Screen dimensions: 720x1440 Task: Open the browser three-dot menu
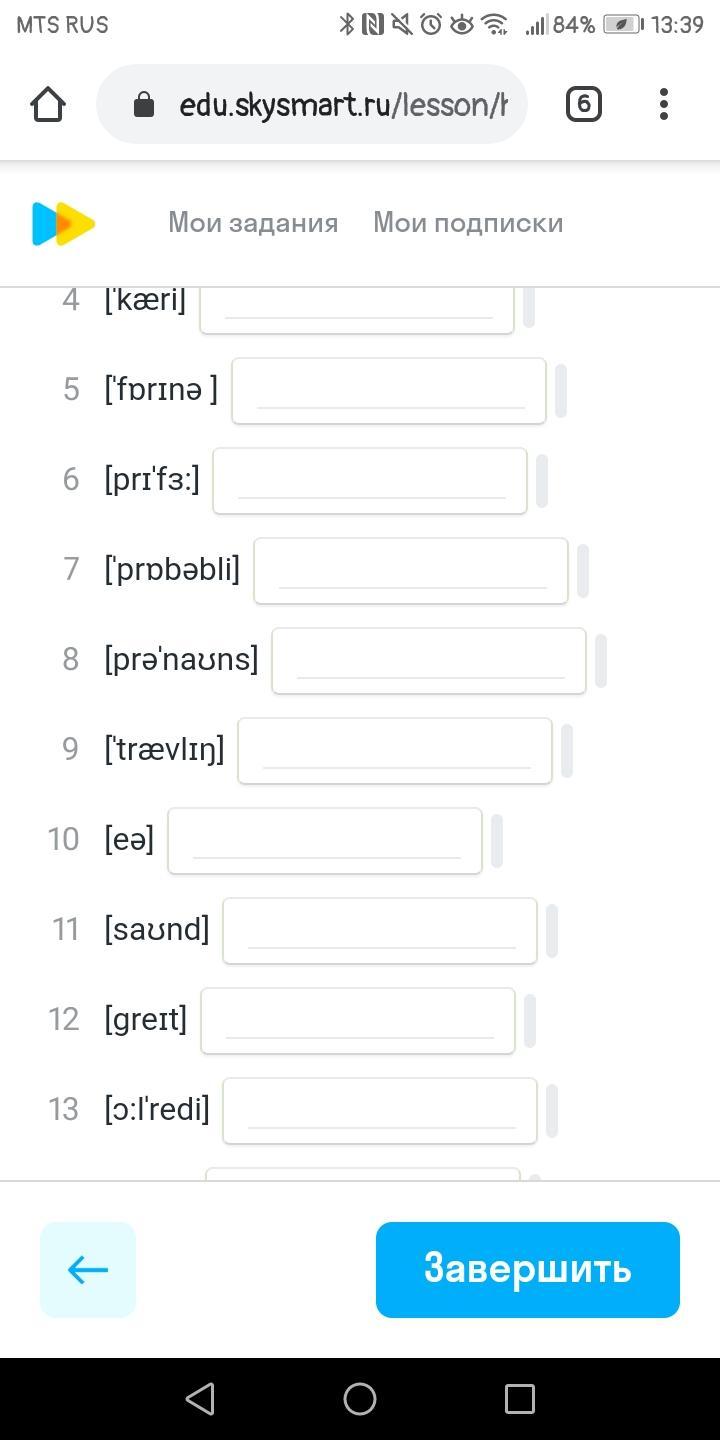[664, 104]
